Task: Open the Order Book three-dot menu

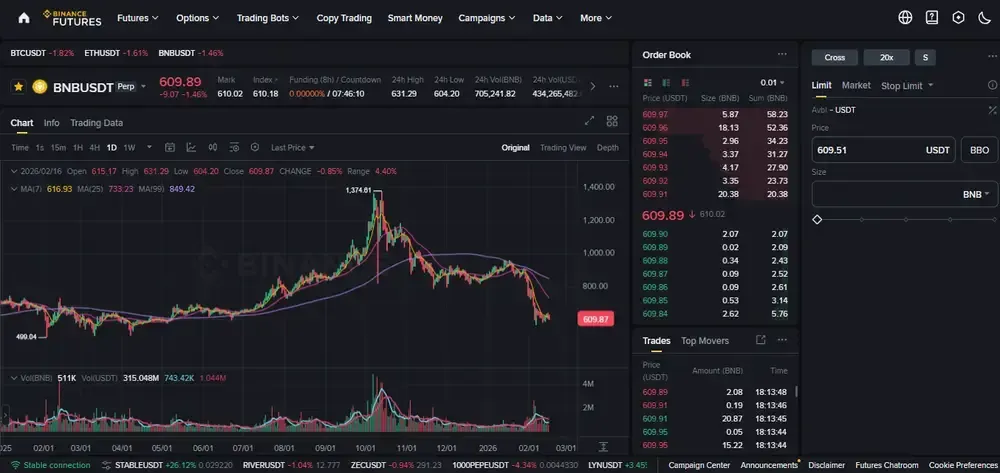Action: click(x=782, y=55)
